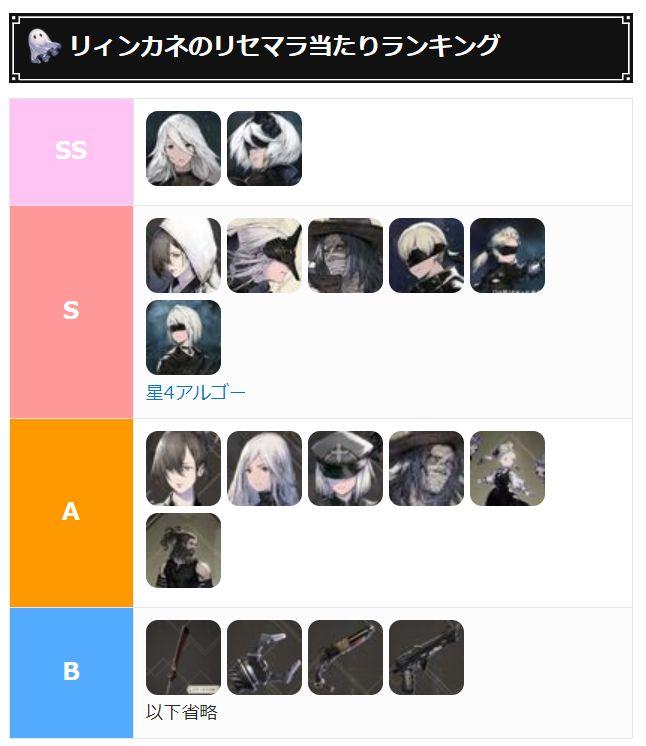Select the blindfolded character with black flower in SS tier
646x746 pixels.
point(264,148)
